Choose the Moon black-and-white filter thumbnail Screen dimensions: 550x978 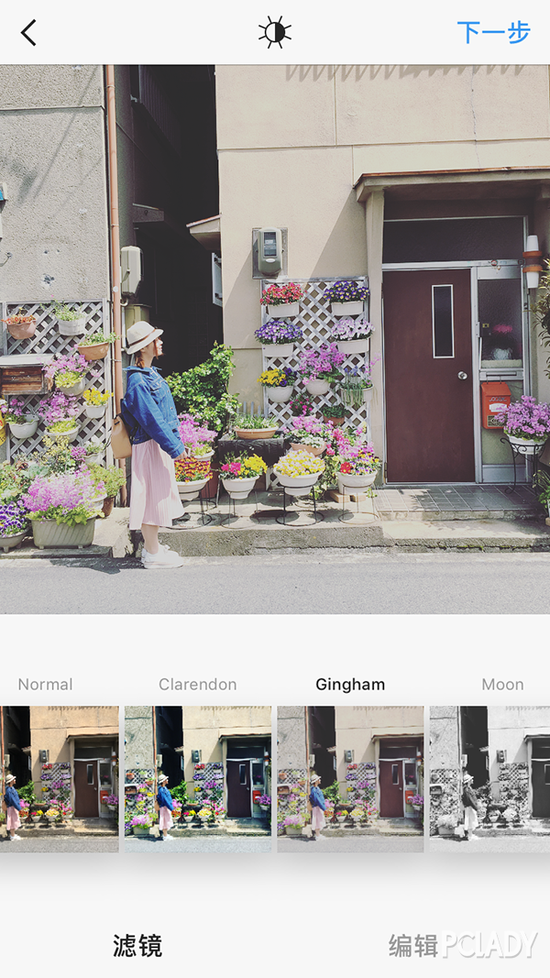point(490,779)
